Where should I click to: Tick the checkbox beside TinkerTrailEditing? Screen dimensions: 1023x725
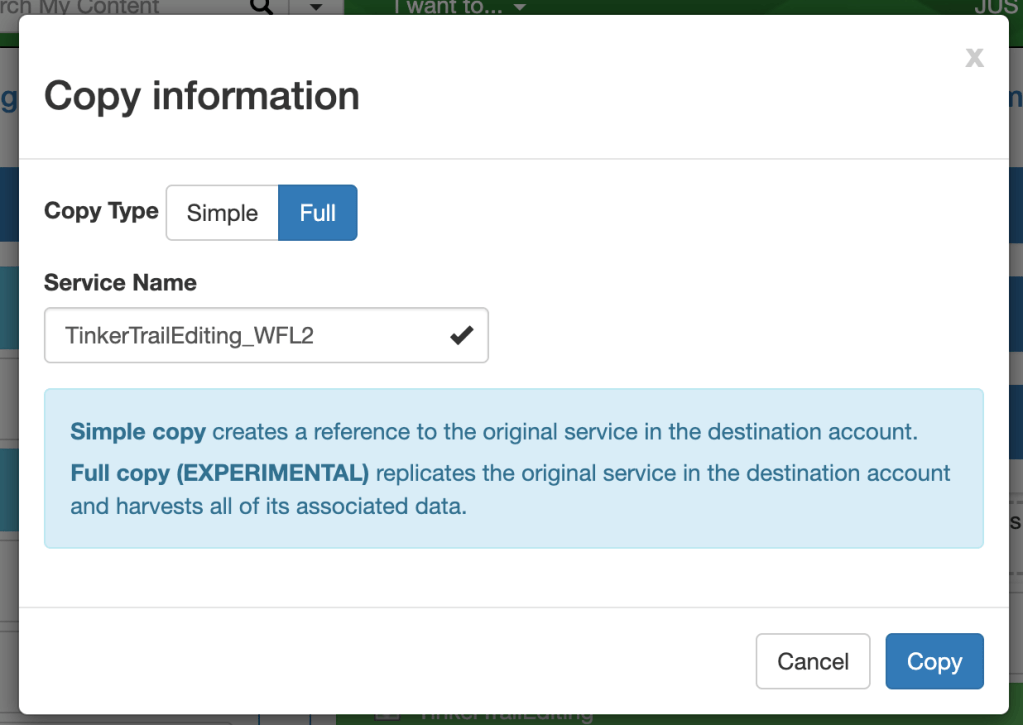pyautogui.click(x=388, y=717)
